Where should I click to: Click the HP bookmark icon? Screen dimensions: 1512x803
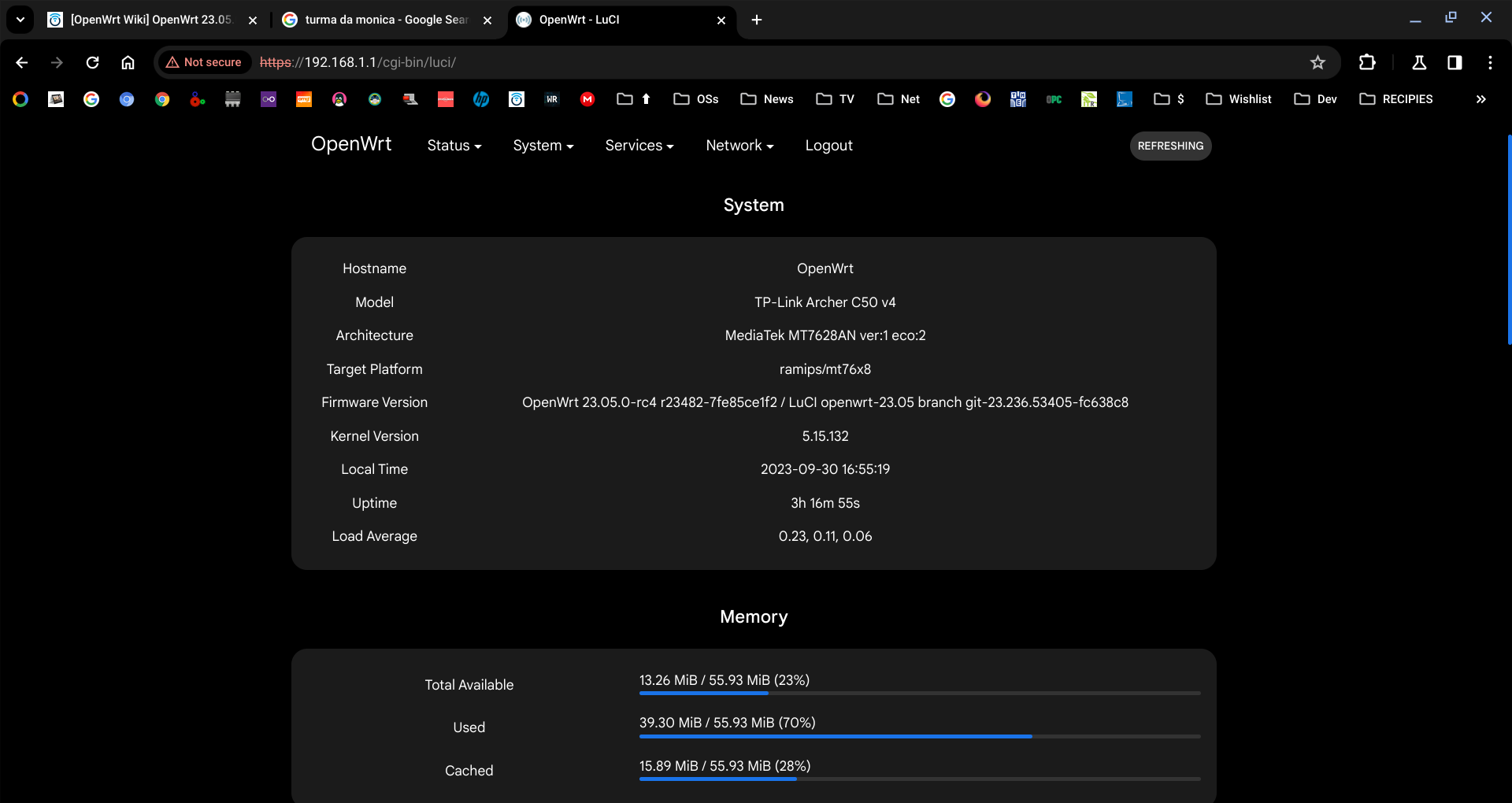(x=481, y=98)
